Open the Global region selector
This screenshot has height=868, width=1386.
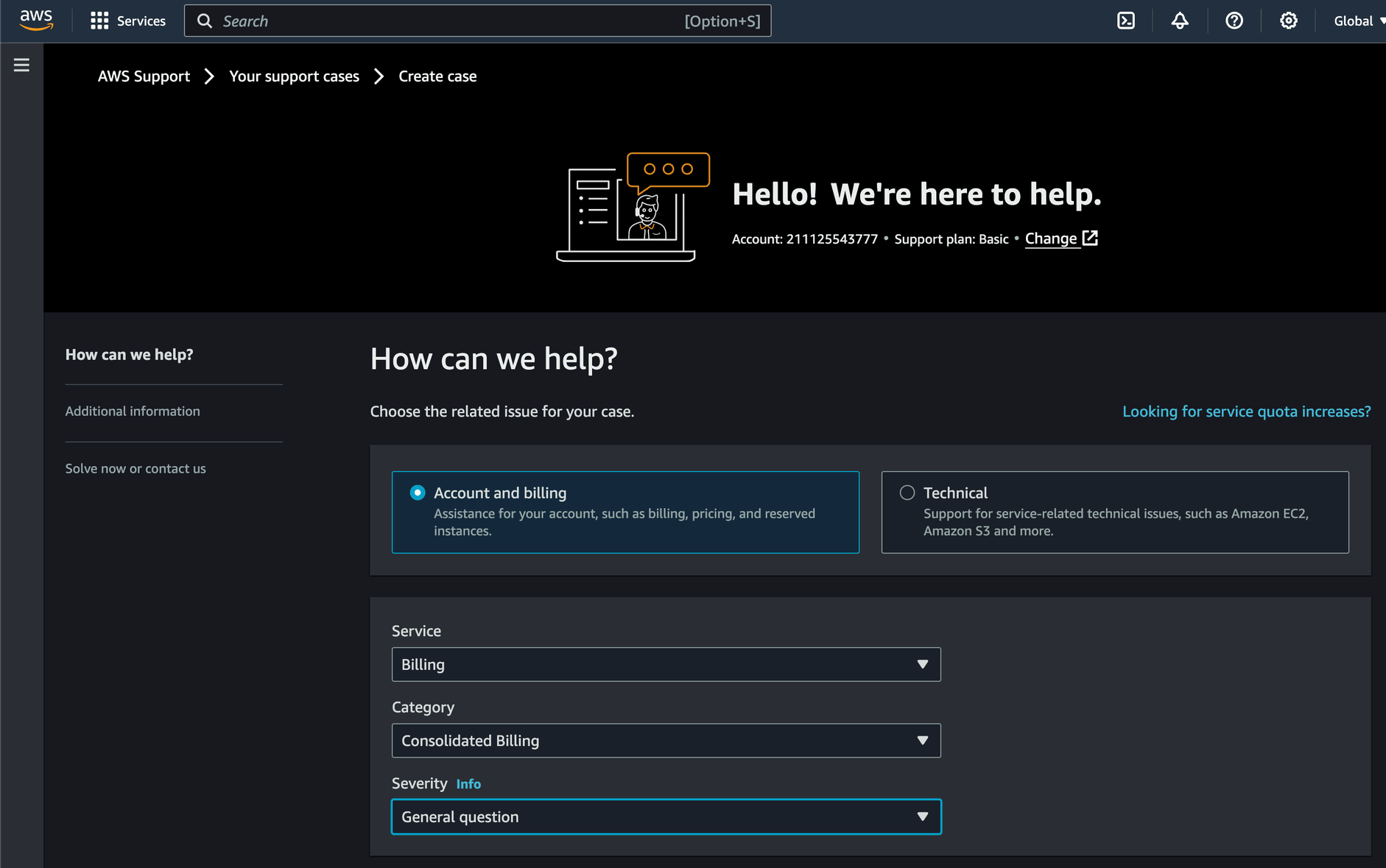[1359, 21]
